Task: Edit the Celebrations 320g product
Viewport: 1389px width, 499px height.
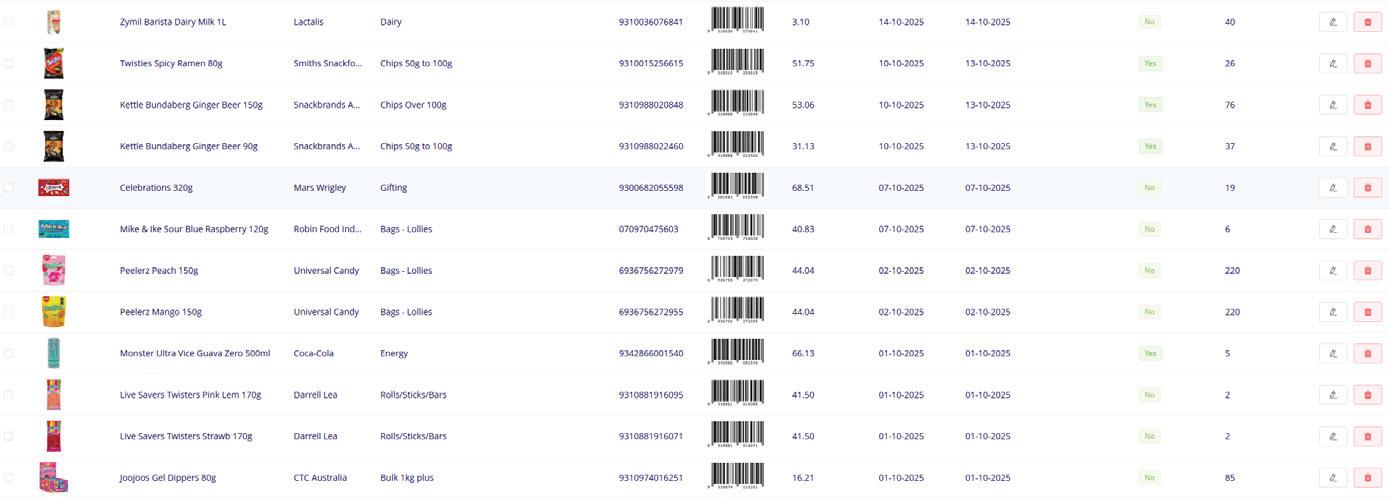Action: click(x=1333, y=187)
